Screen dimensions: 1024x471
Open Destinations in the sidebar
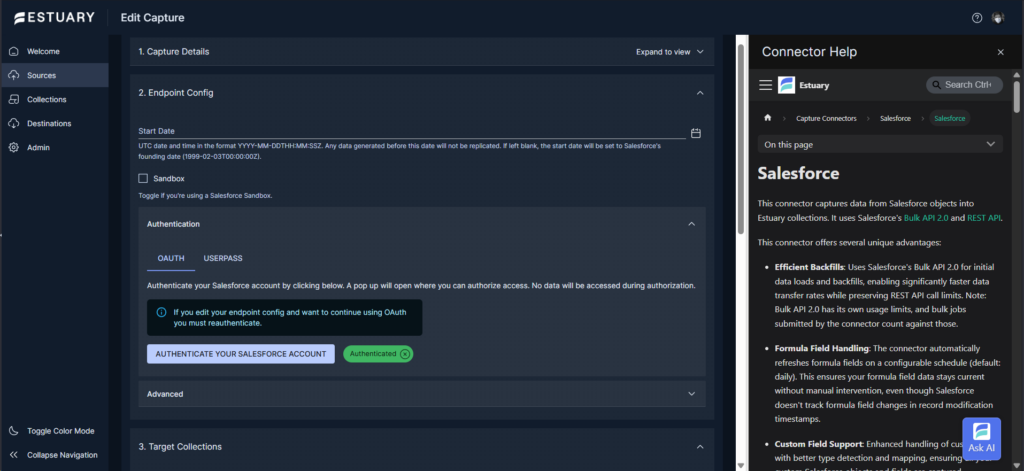(55, 123)
